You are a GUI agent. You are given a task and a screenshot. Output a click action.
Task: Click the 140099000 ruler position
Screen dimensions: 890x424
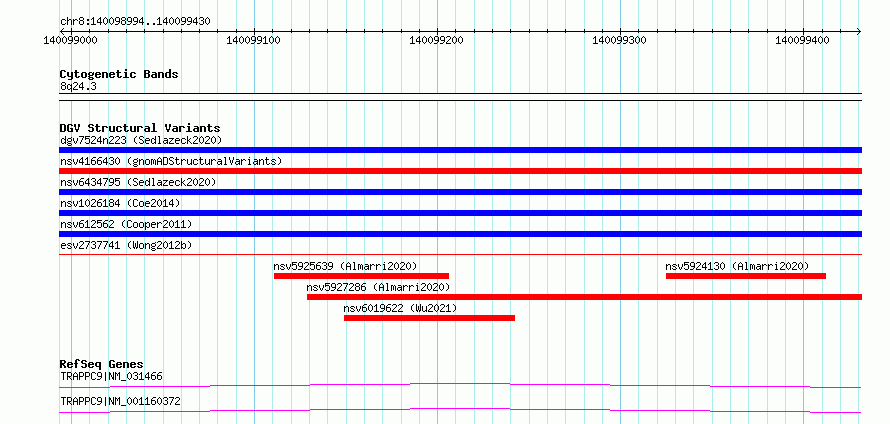coord(70,40)
